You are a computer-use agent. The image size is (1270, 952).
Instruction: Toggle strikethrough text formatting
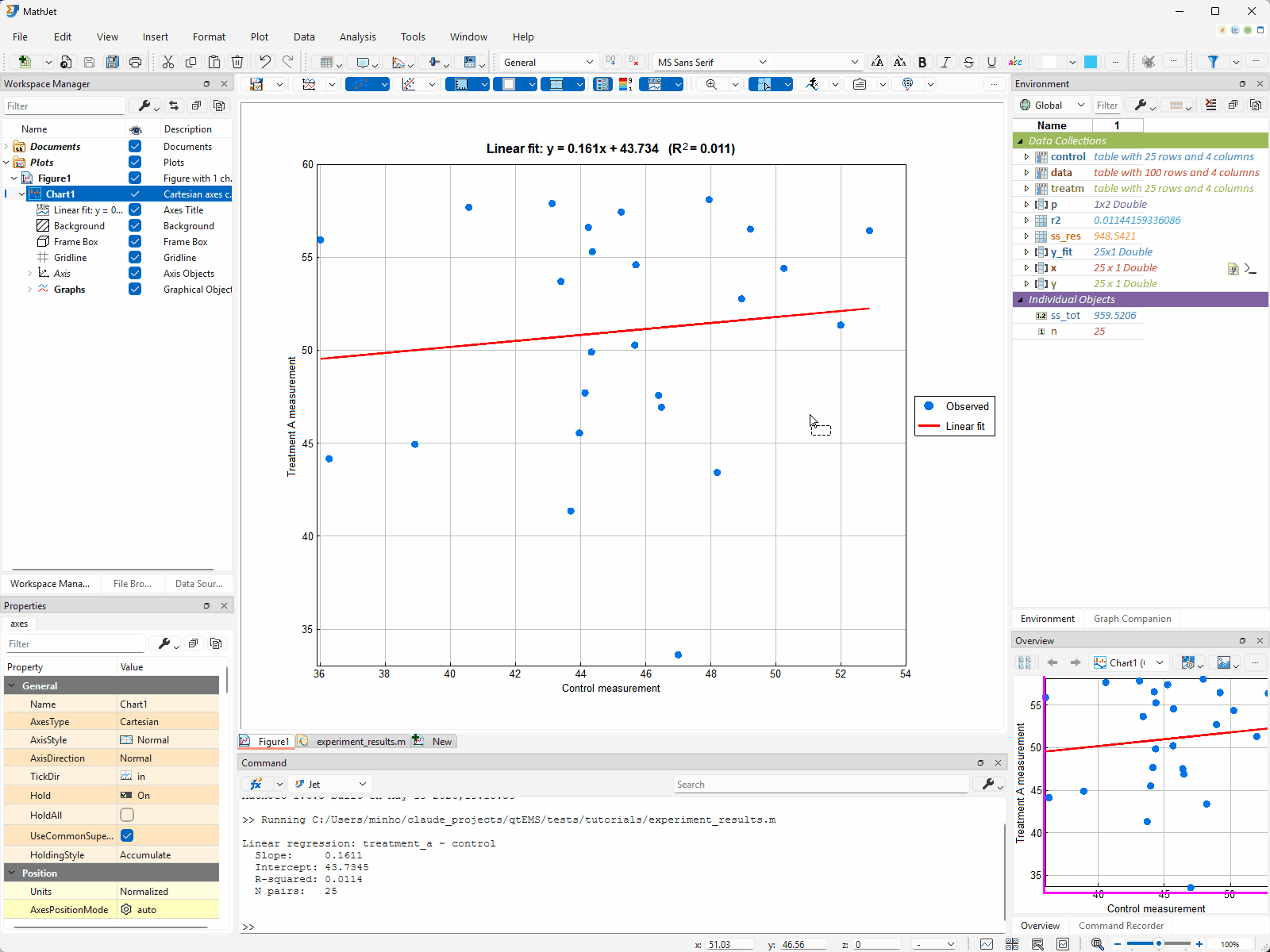pyautogui.click(x=968, y=62)
